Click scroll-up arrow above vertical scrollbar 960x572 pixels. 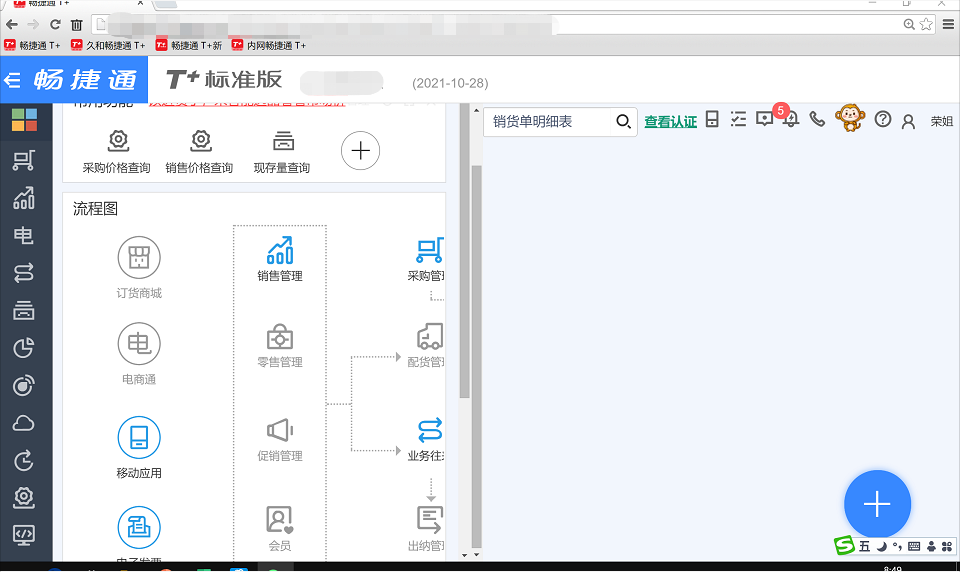[x=476, y=111]
